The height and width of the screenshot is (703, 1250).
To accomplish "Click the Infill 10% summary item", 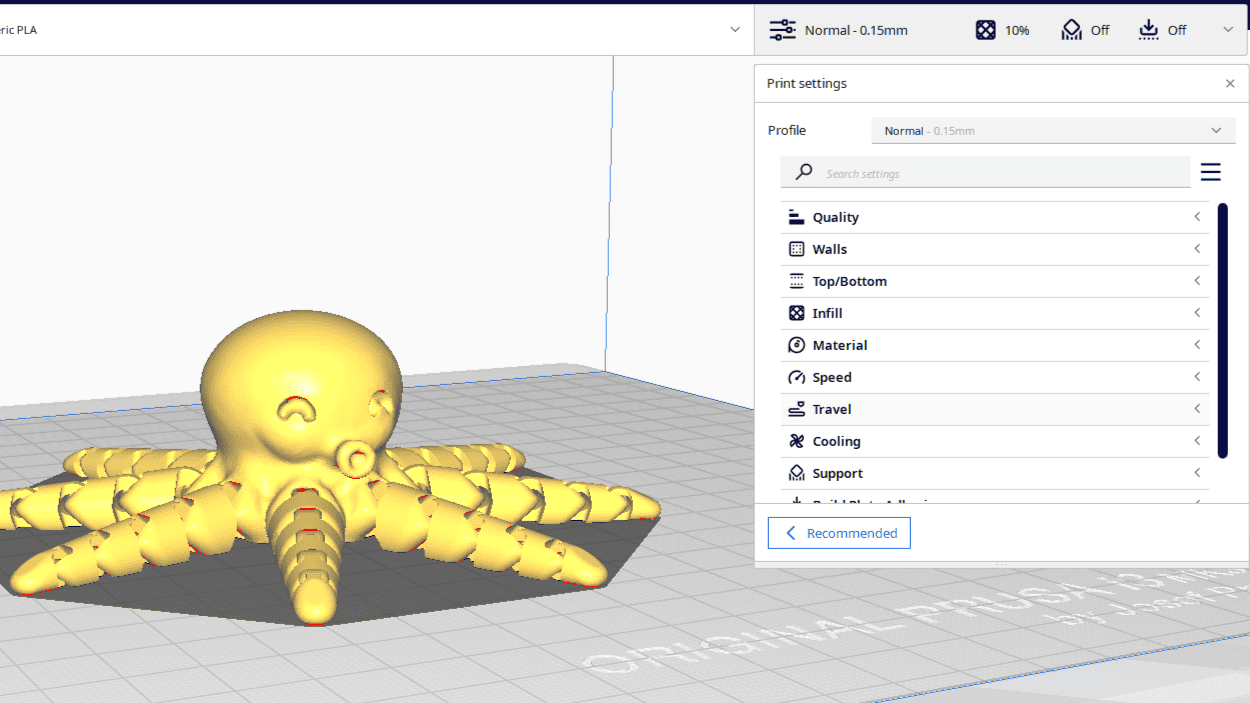I will (1003, 30).
